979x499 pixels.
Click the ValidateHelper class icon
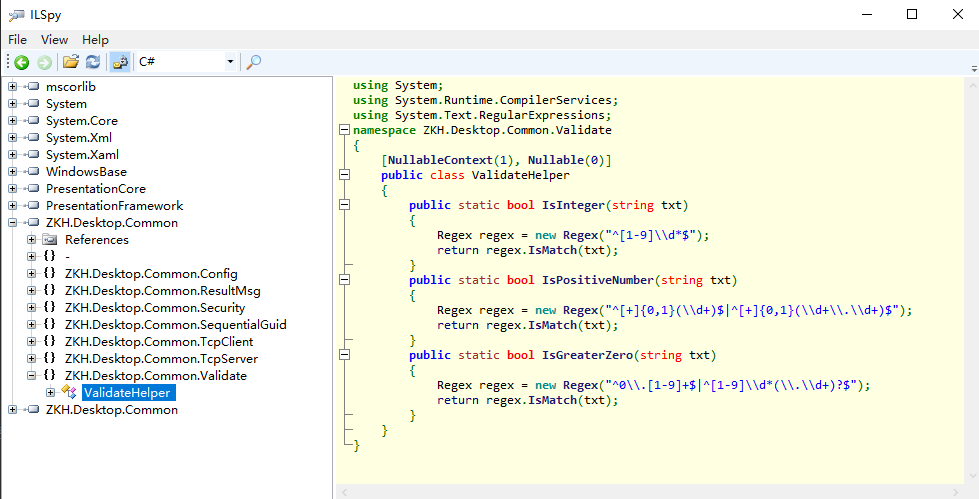(69, 392)
